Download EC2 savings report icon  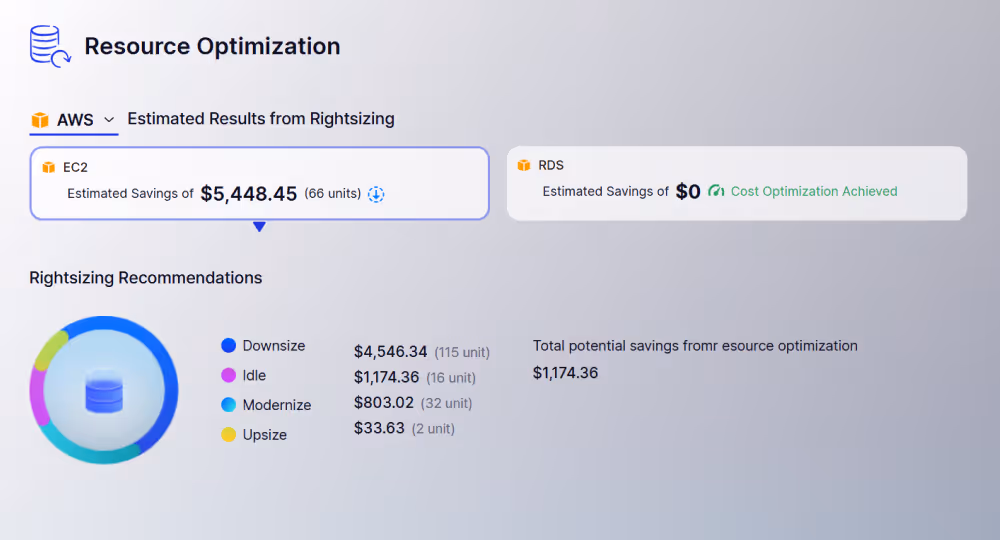coord(376,194)
